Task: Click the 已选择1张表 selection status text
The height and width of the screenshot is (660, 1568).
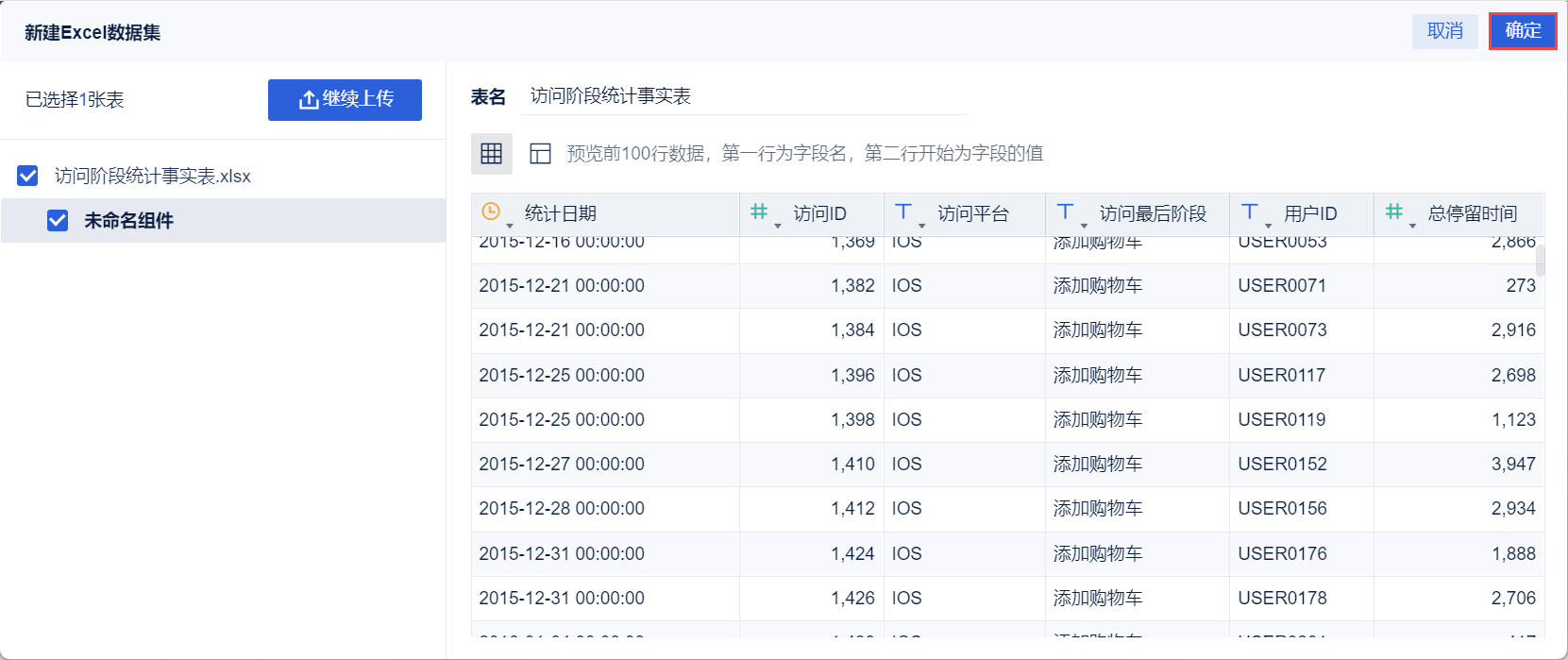Action: pos(75,100)
